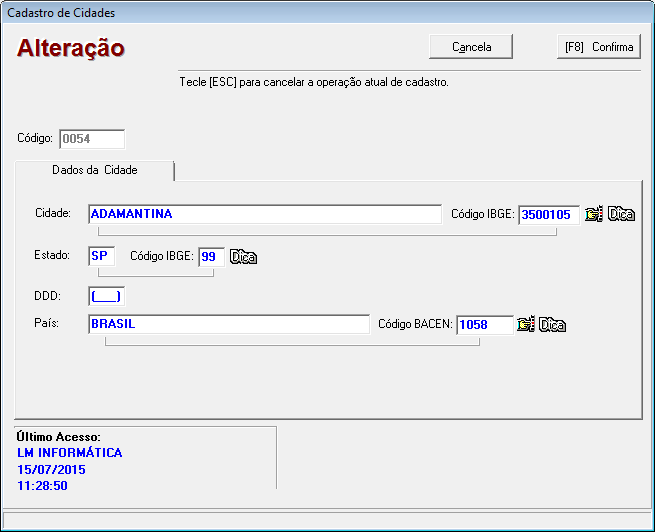Click the pointing-hand lookup icon beside Código BACEN

click(525, 324)
